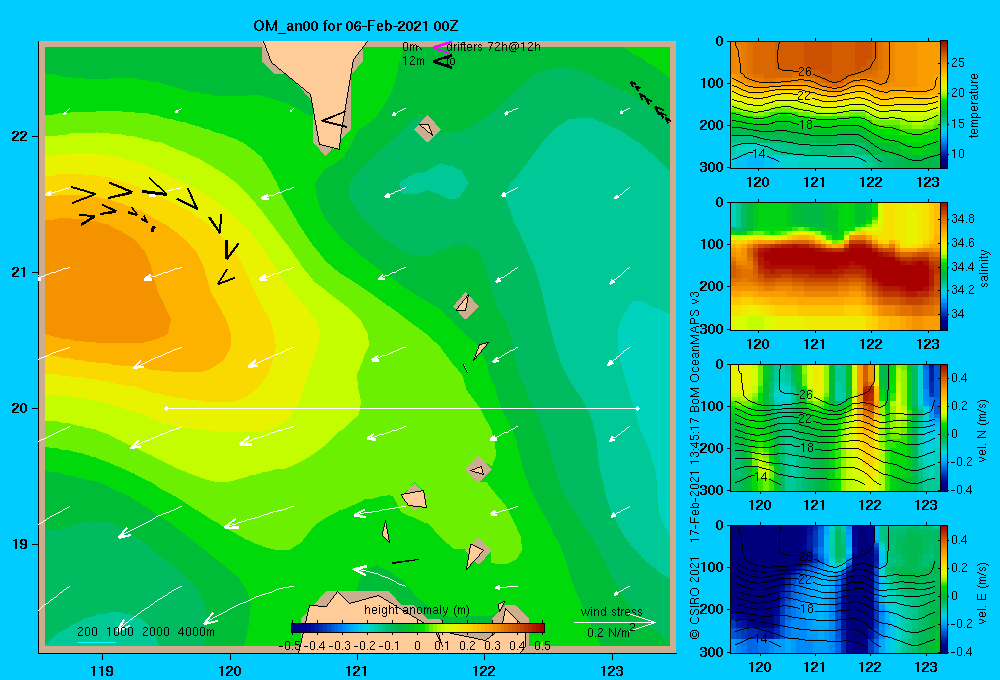
Task: Select the "vel. E (m/s)" axis label
Action: [982, 593]
